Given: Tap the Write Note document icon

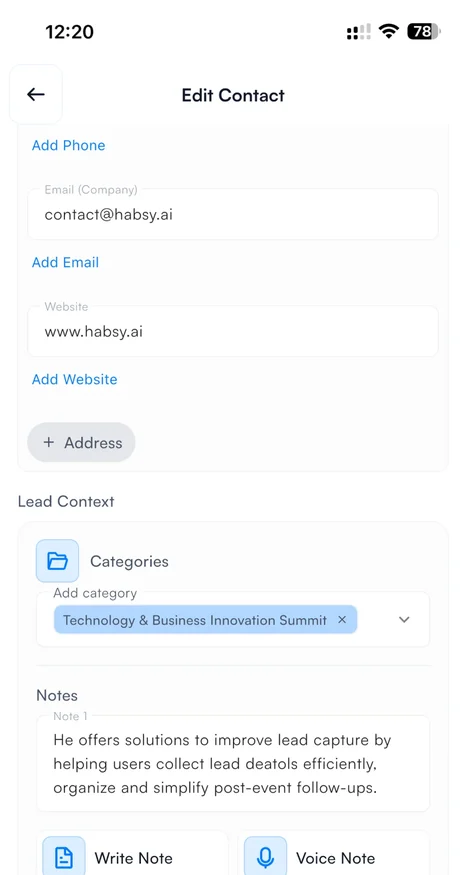Looking at the screenshot, I should [64, 857].
